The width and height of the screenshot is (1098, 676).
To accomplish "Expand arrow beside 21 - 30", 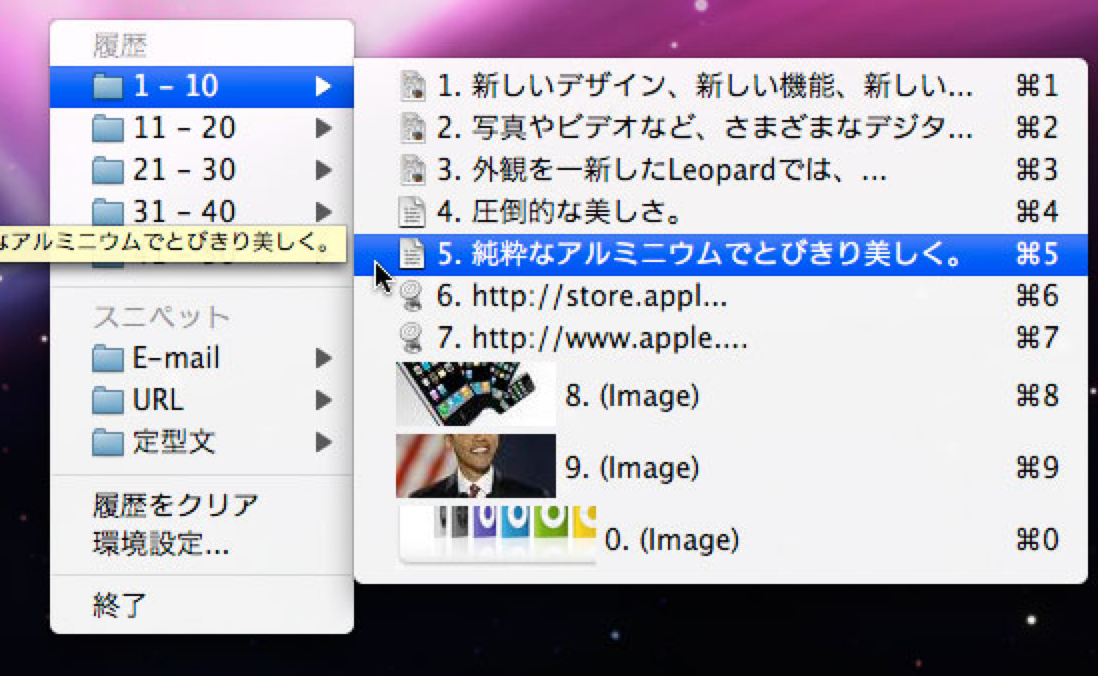I will tap(323, 170).
